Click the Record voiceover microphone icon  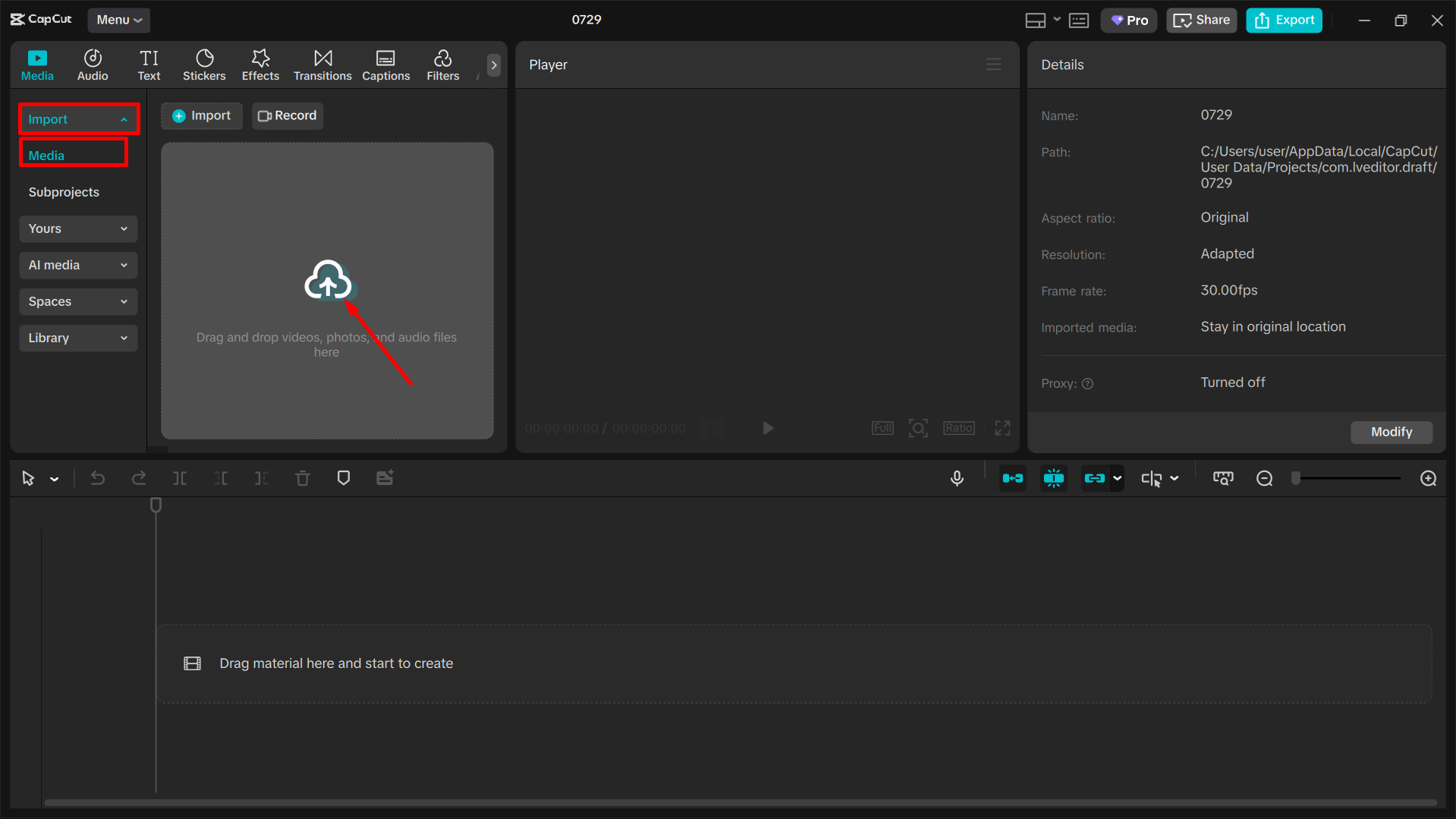tap(957, 478)
